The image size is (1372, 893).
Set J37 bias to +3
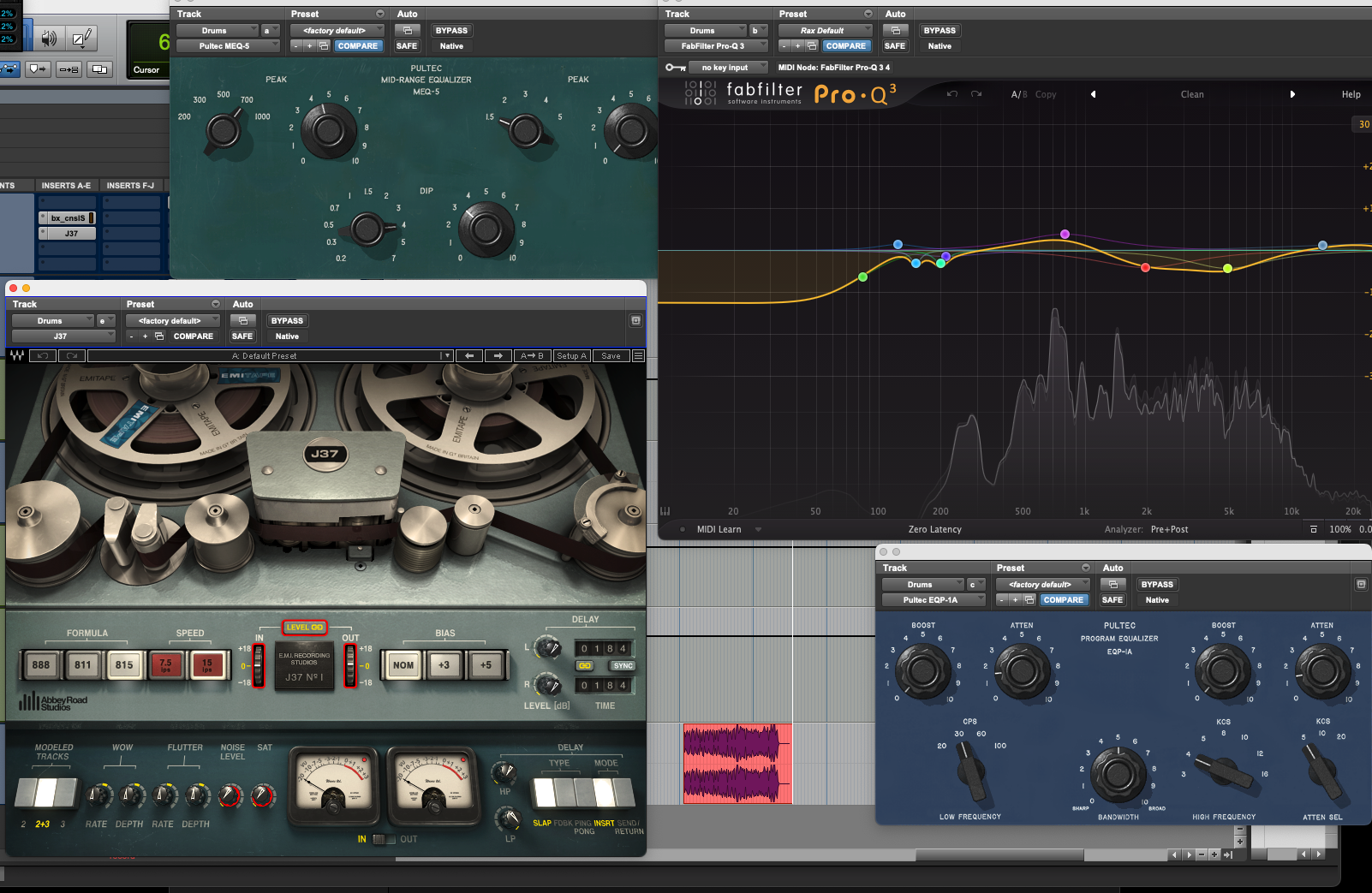pos(444,664)
